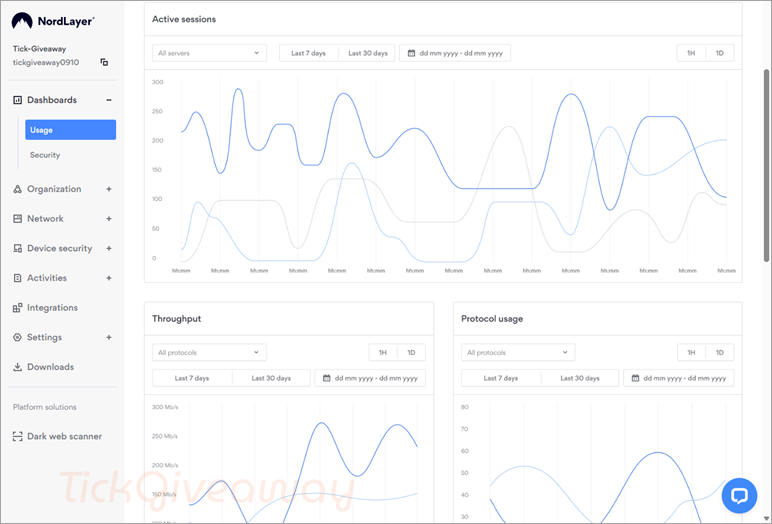Click the Downloads arrow icon
The height and width of the screenshot is (524, 772).
coord(18,367)
